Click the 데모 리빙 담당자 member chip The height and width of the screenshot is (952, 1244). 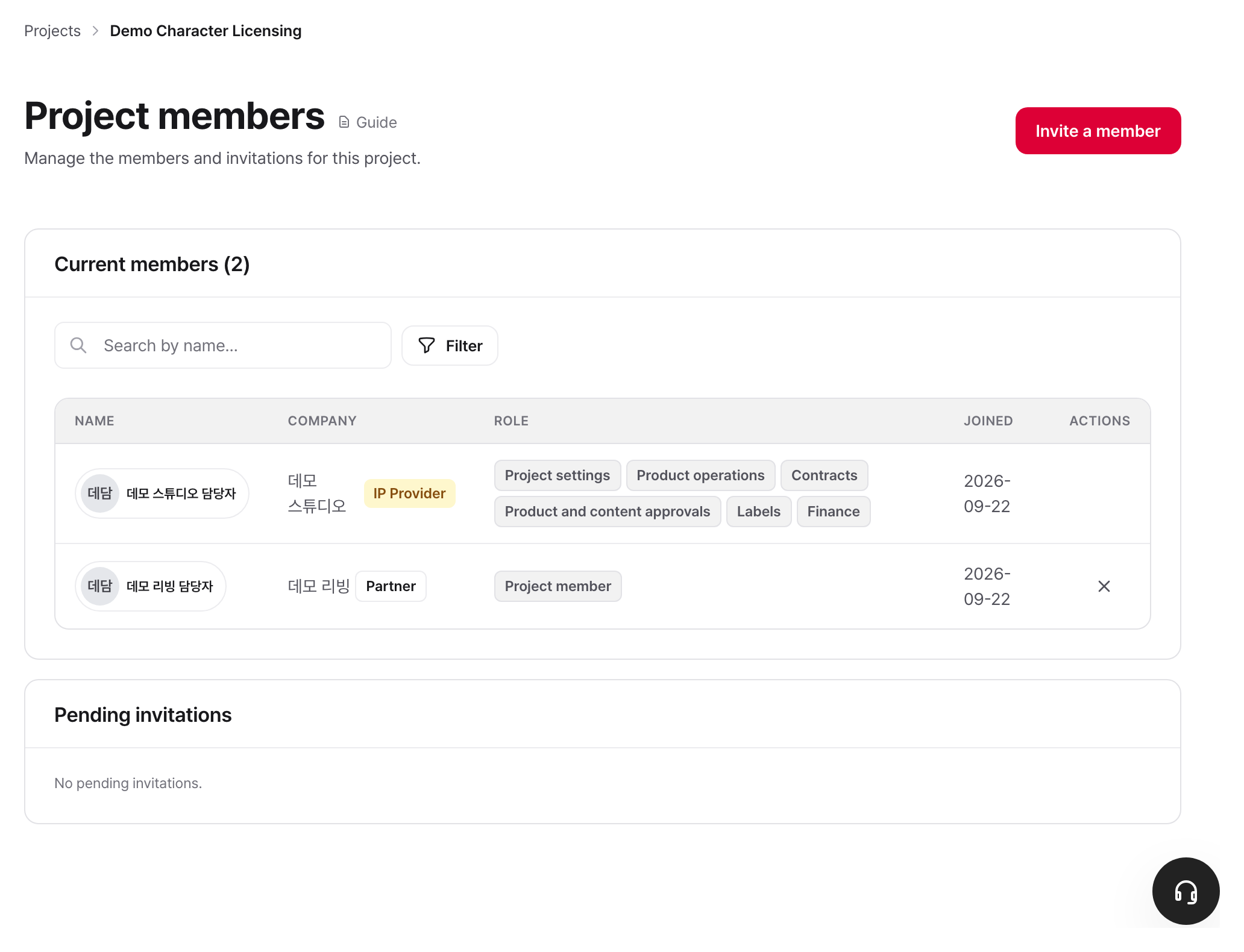pyautogui.click(x=151, y=586)
